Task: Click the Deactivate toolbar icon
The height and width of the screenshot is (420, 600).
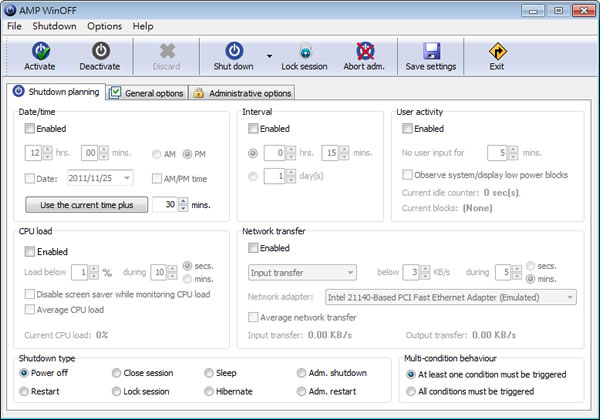Action: click(x=100, y=51)
